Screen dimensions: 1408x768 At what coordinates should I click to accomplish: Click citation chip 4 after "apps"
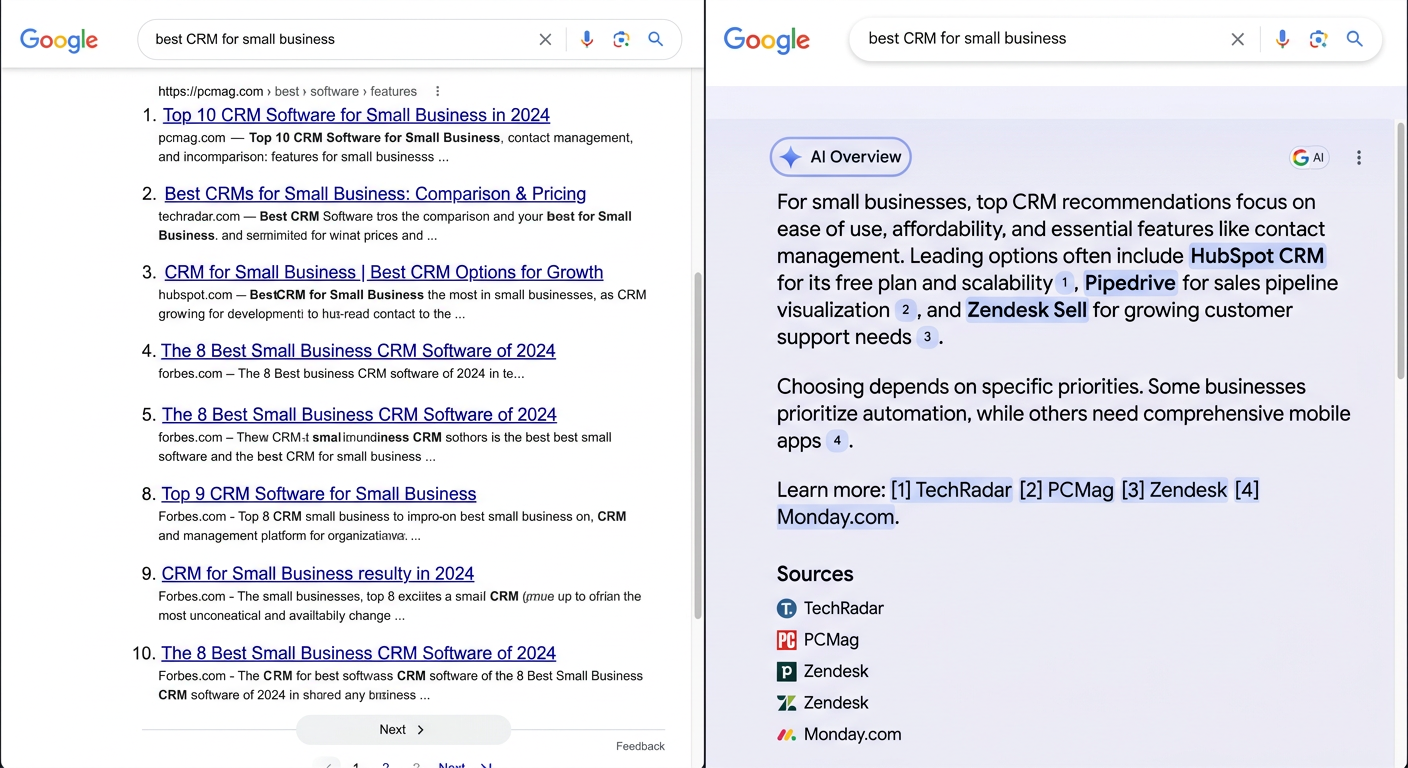pos(837,441)
